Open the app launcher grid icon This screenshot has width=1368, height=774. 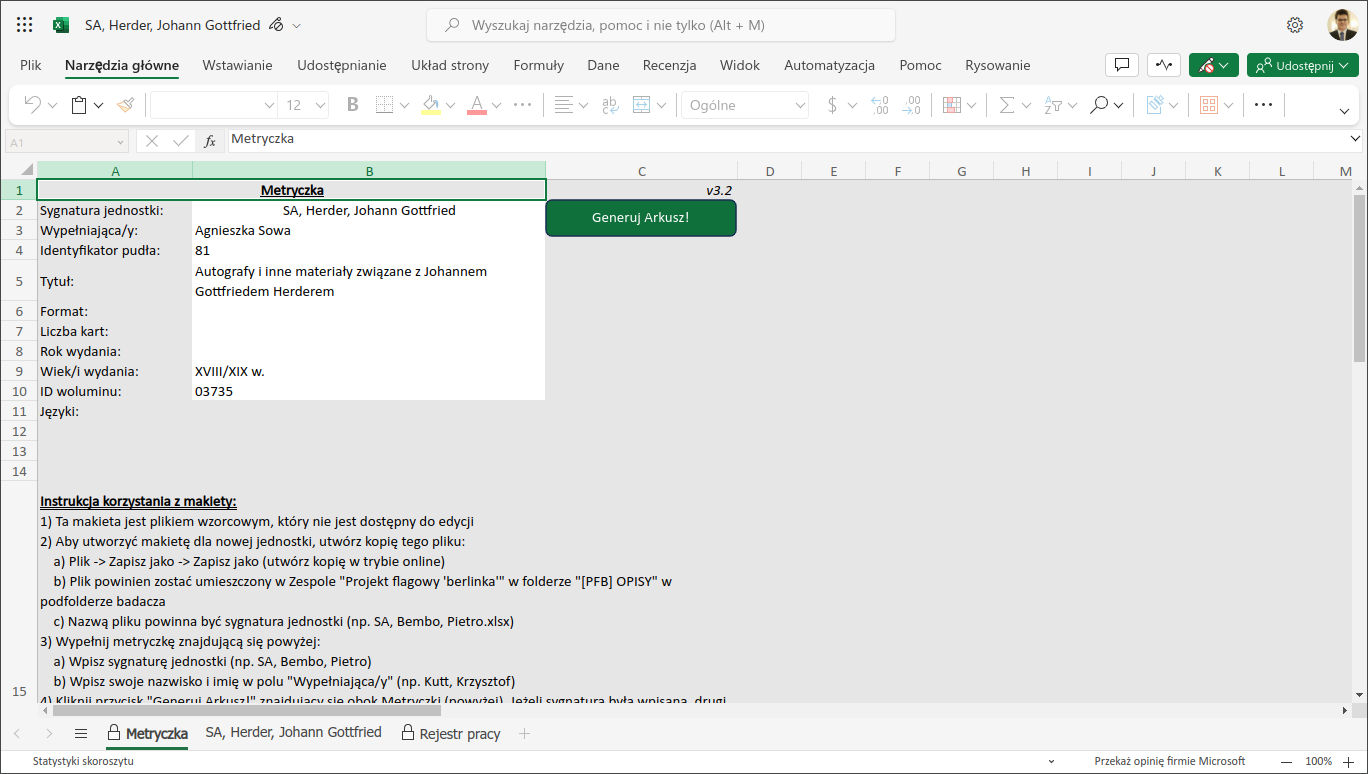25,25
